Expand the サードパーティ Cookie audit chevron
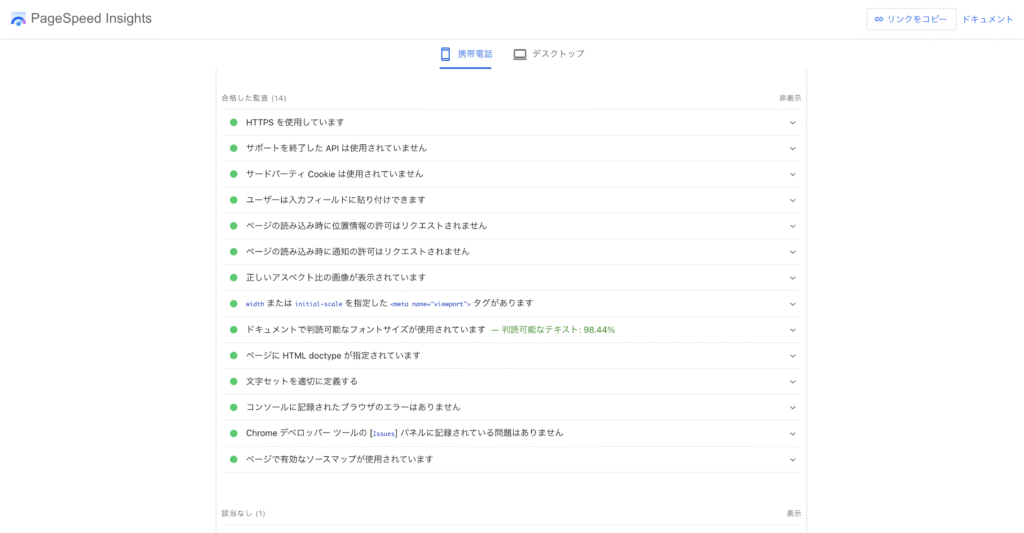The width and height of the screenshot is (1024, 533). (x=792, y=174)
